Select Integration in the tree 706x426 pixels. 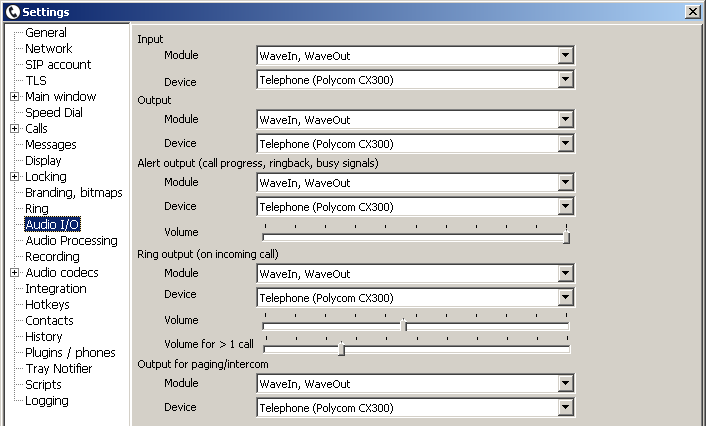56,289
